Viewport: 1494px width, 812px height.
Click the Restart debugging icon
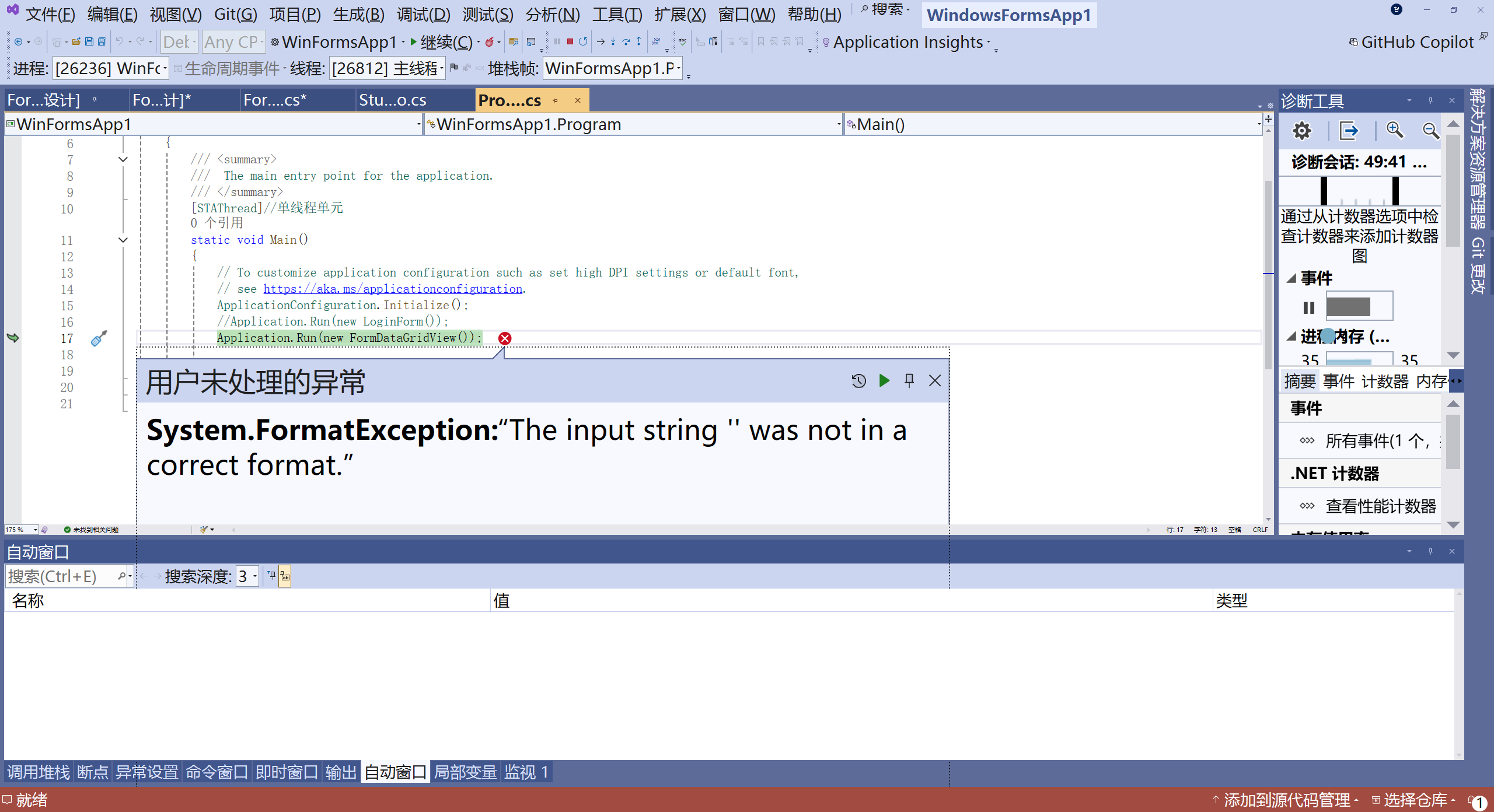(583, 41)
